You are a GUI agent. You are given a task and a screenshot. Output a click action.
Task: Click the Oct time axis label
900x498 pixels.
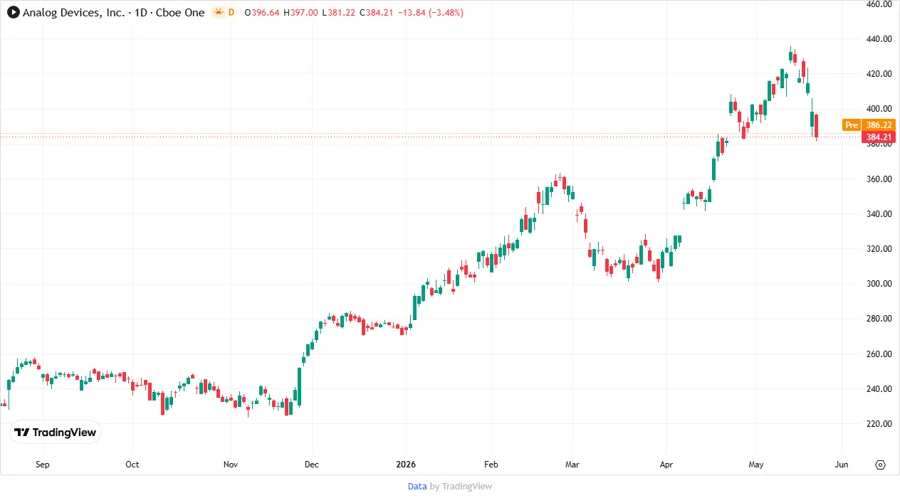132,465
